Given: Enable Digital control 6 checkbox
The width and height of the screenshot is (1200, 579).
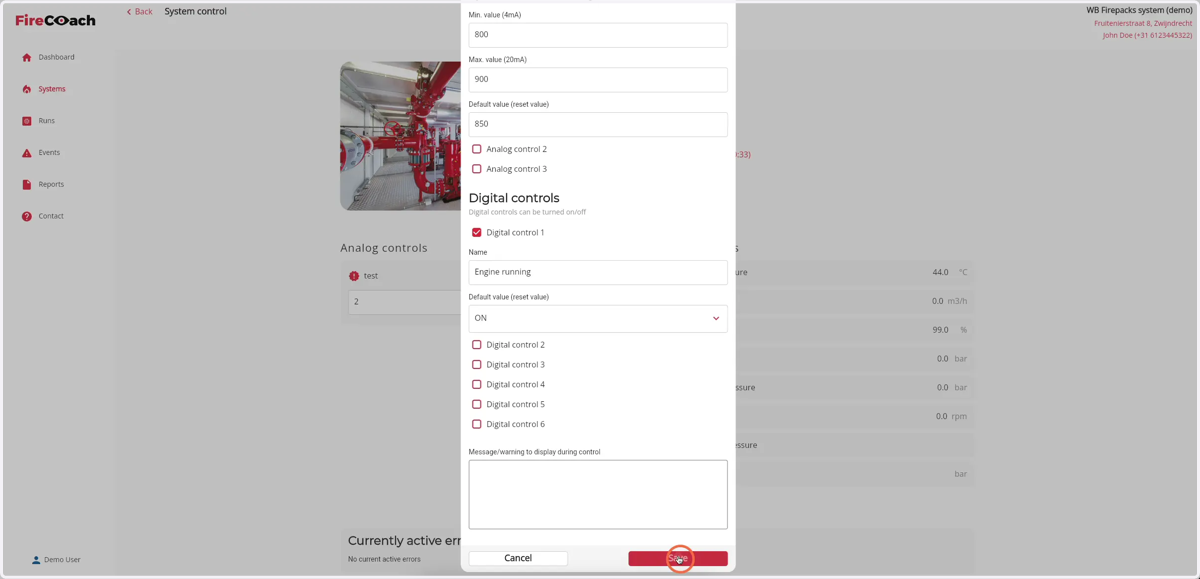Looking at the screenshot, I should tap(477, 424).
